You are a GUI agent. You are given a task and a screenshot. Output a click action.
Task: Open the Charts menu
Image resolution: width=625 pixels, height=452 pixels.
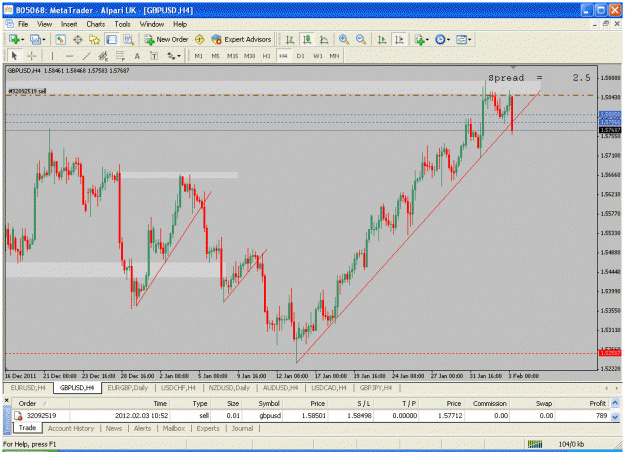coord(96,24)
